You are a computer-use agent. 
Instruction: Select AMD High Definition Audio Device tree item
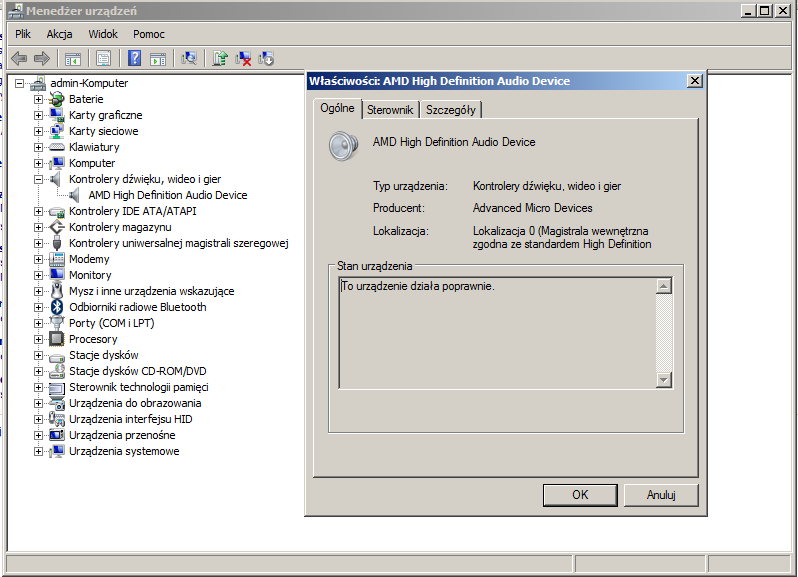tap(168, 195)
